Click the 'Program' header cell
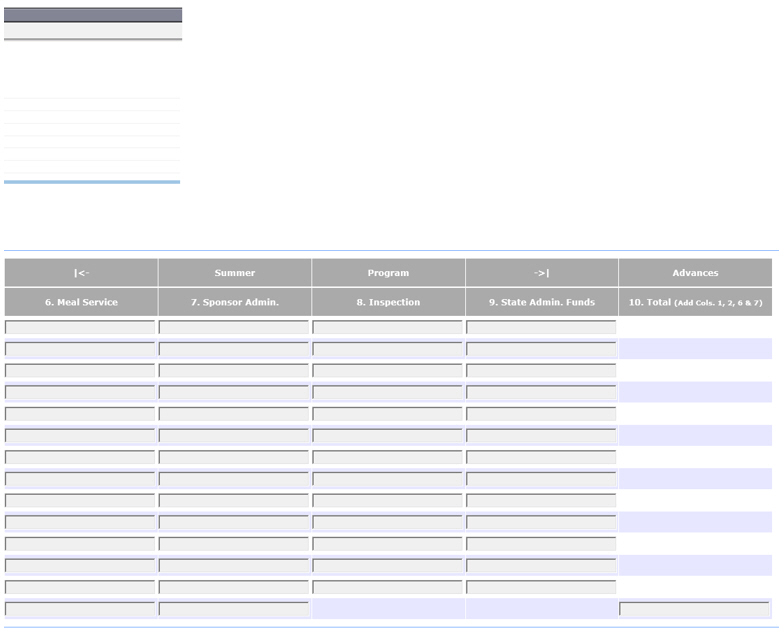 [388, 272]
